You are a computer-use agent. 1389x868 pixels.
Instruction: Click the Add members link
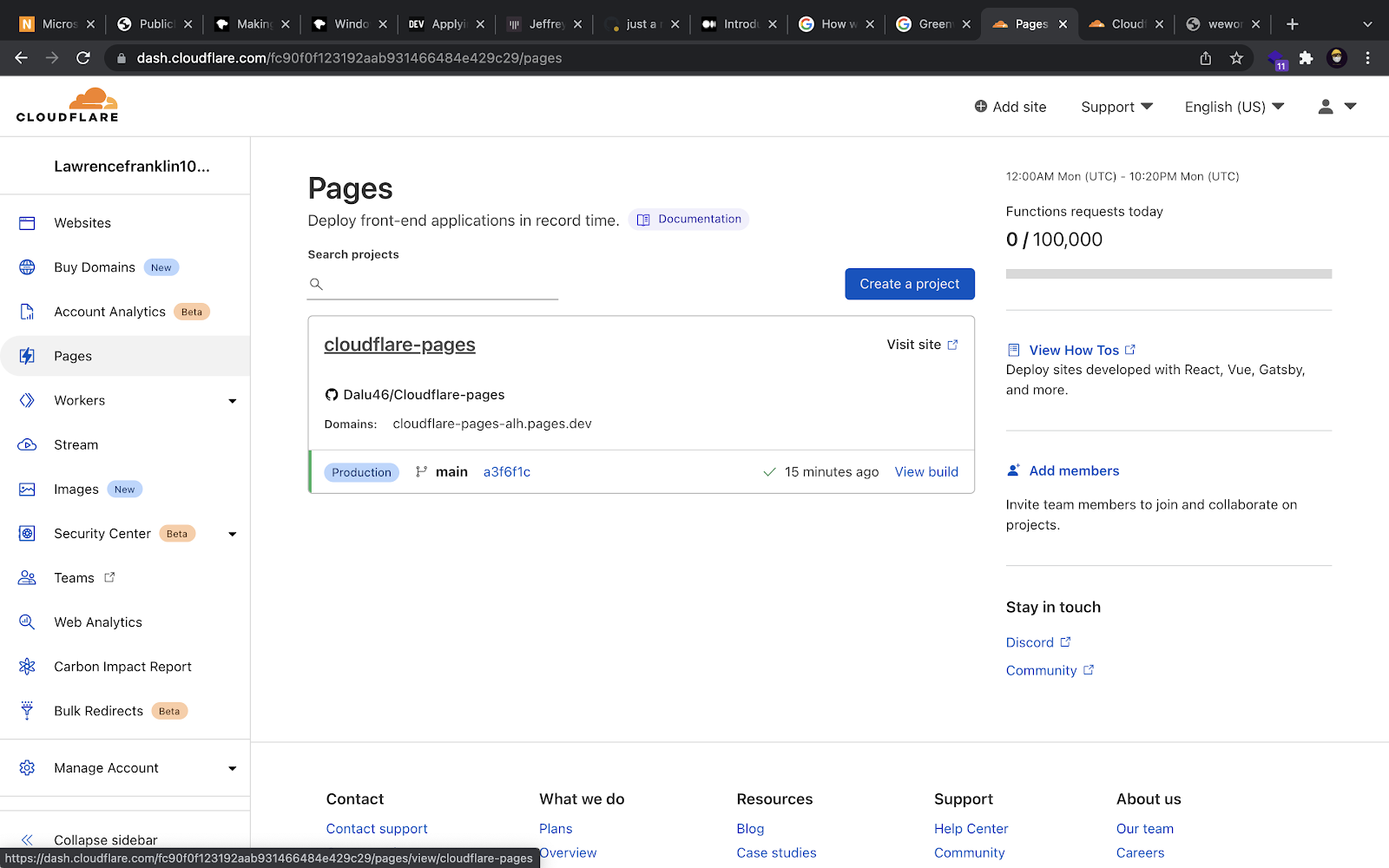pos(1074,470)
